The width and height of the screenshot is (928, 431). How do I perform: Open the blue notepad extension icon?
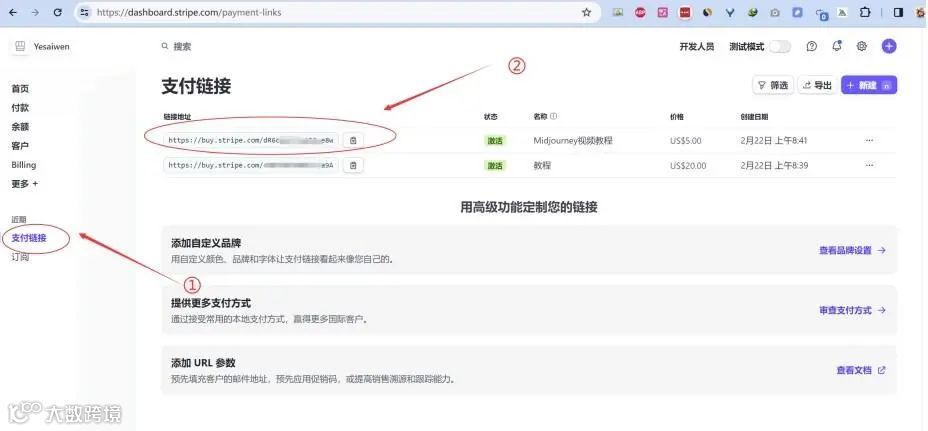coord(798,12)
